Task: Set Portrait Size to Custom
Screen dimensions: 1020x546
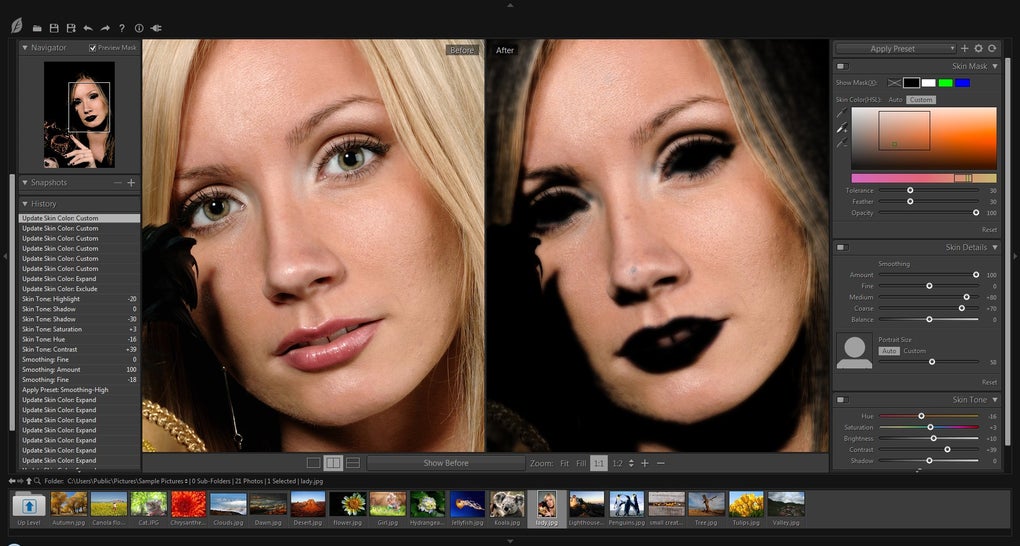Action: 914,351
